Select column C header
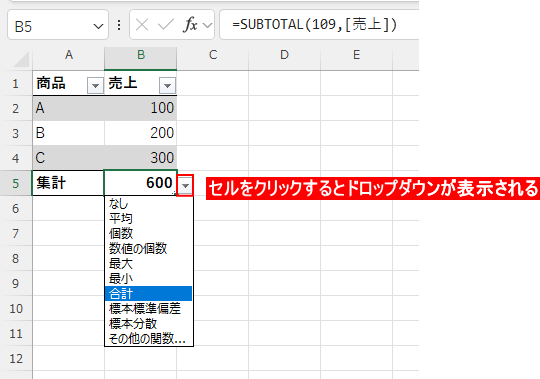540x379 pixels. (212, 55)
